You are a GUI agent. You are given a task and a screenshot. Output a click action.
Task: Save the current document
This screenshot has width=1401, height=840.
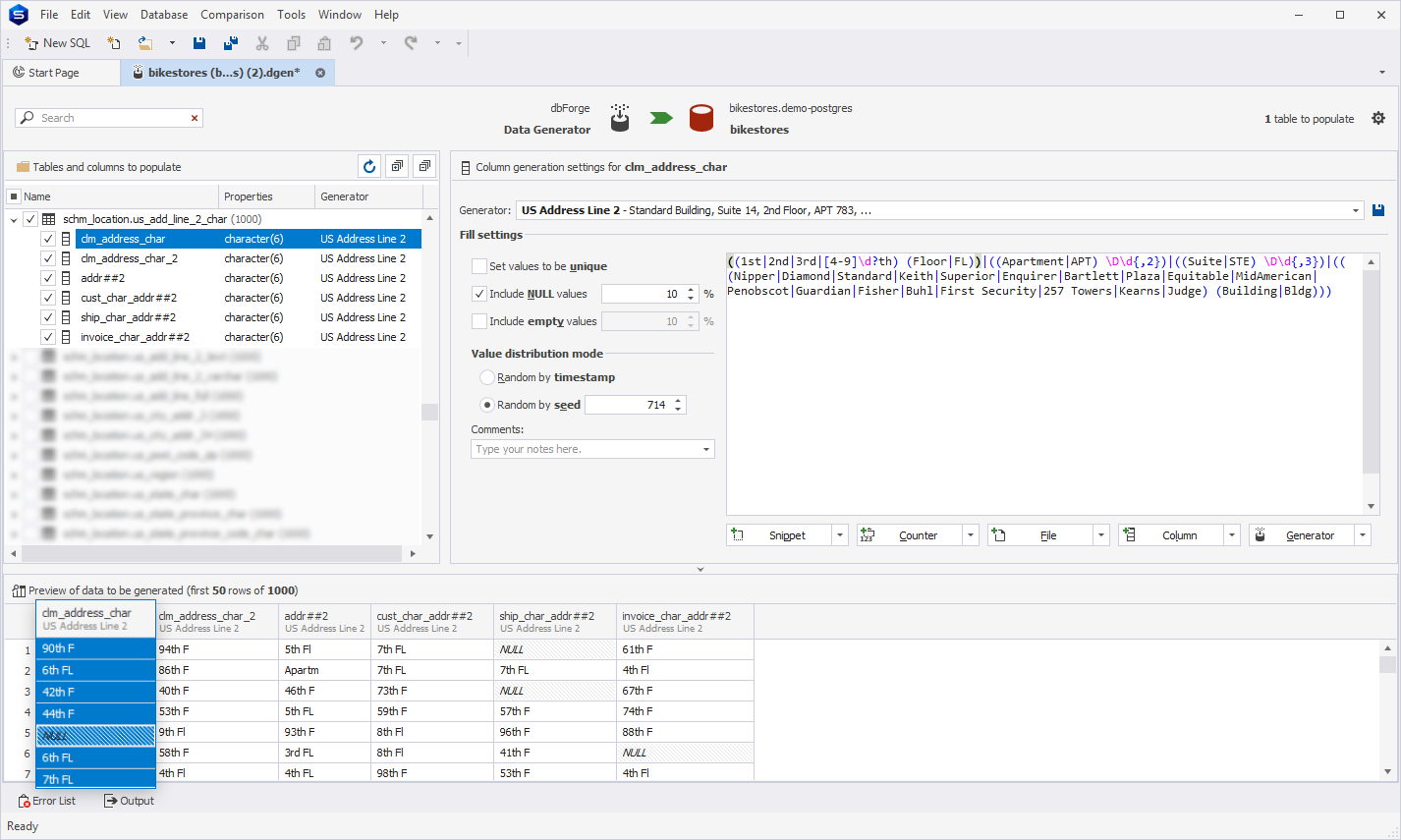pyautogui.click(x=199, y=43)
